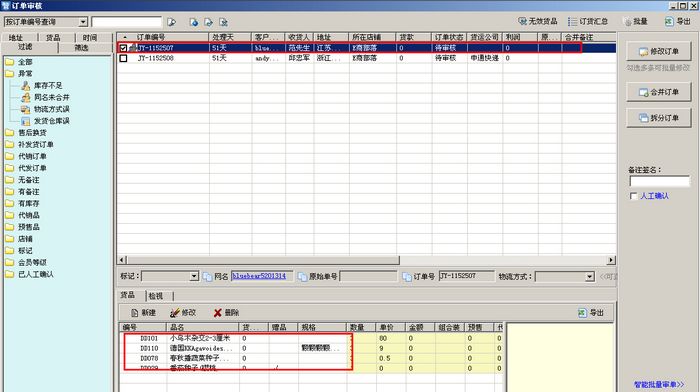Click the red X 删除 button

tap(226, 313)
